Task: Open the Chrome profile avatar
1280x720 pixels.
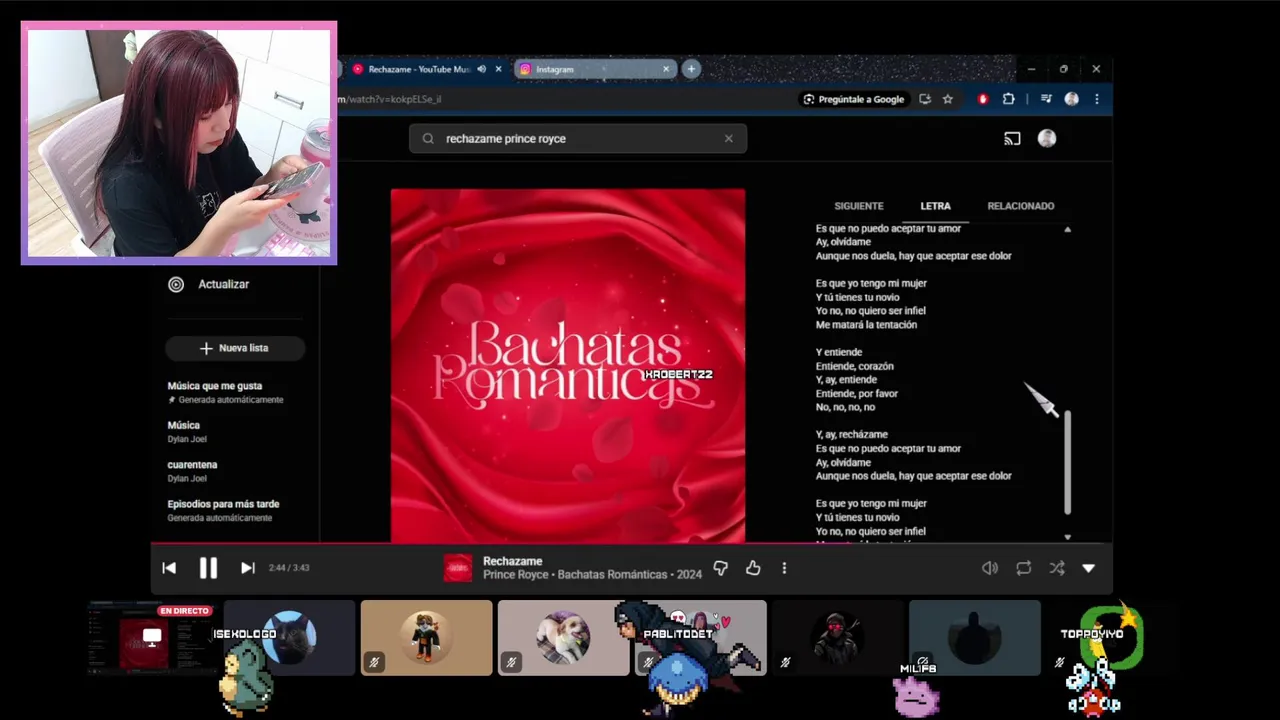Action: coord(1072,99)
